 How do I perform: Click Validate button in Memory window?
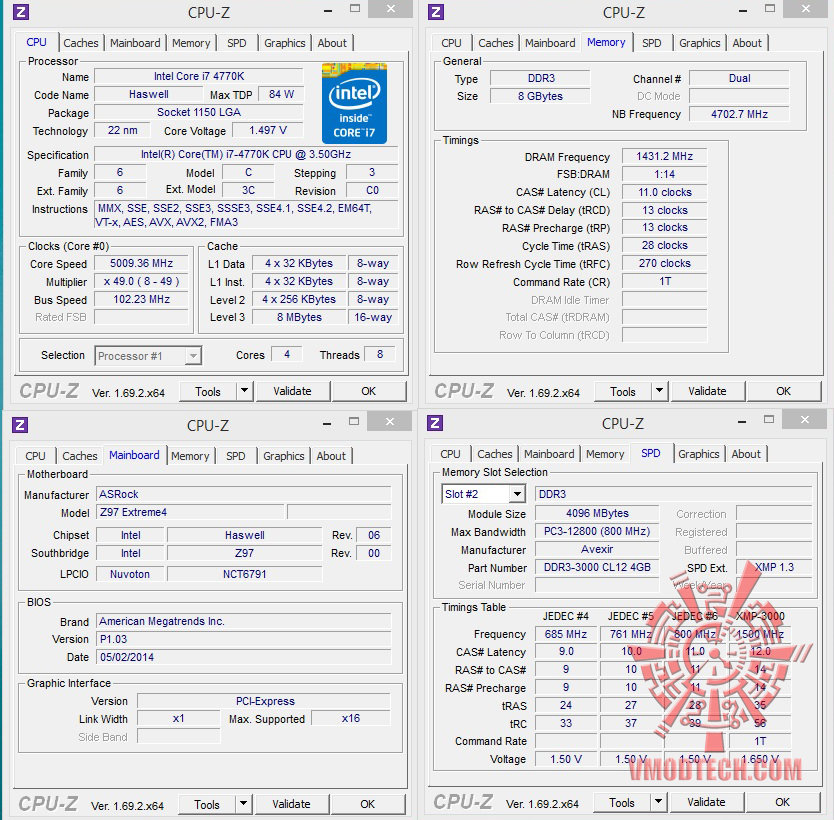click(x=707, y=391)
